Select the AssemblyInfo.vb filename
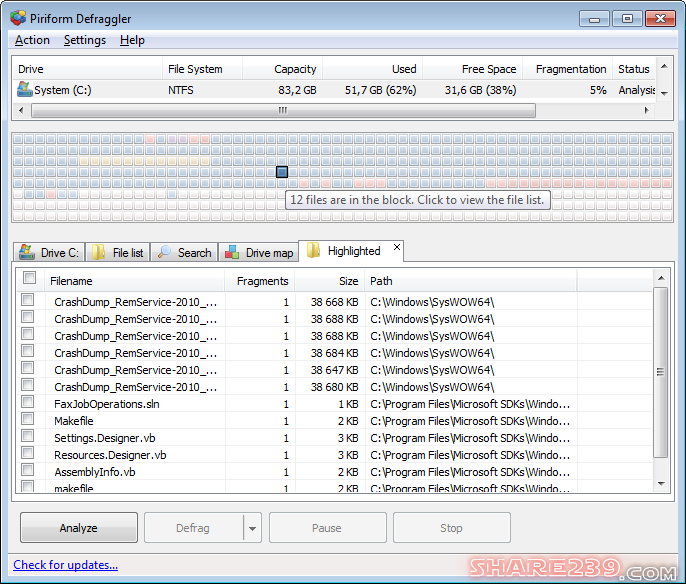Viewport: 686px width, 584px height. (x=95, y=472)
